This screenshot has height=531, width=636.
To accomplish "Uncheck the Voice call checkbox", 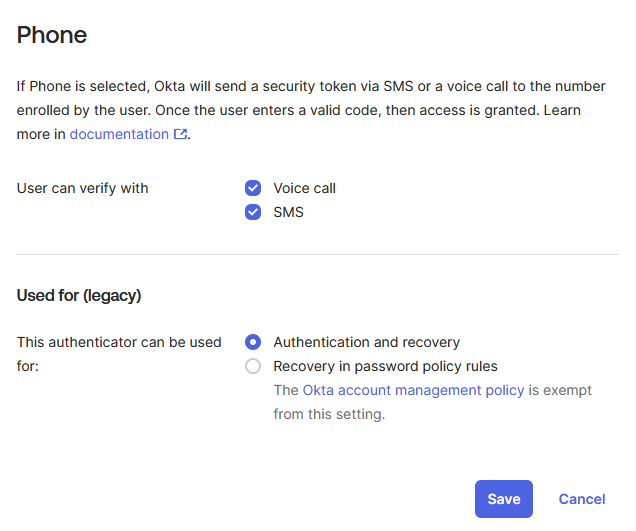I will [x=253, y=188].
